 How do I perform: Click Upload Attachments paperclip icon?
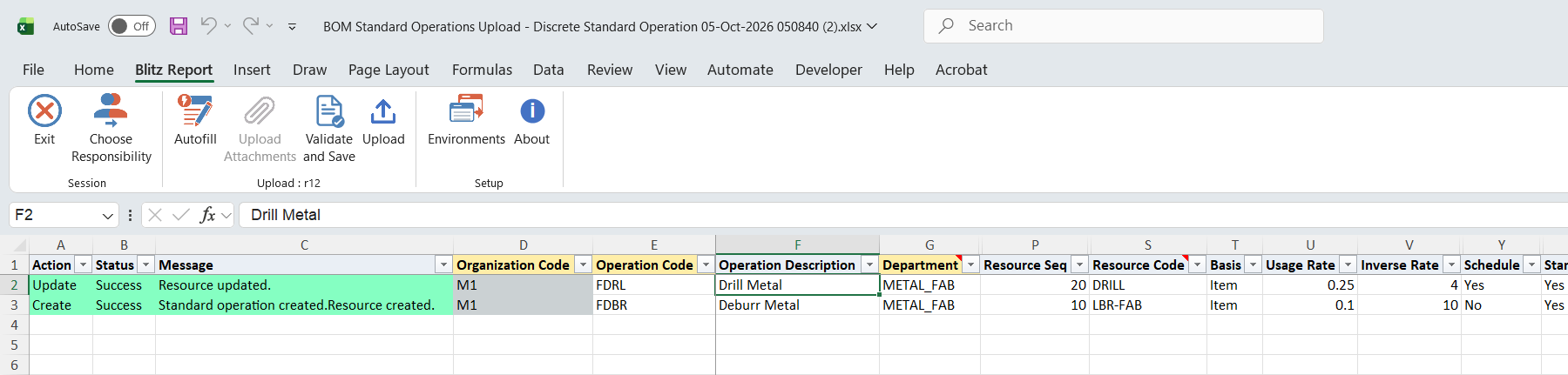click(260, 111)
